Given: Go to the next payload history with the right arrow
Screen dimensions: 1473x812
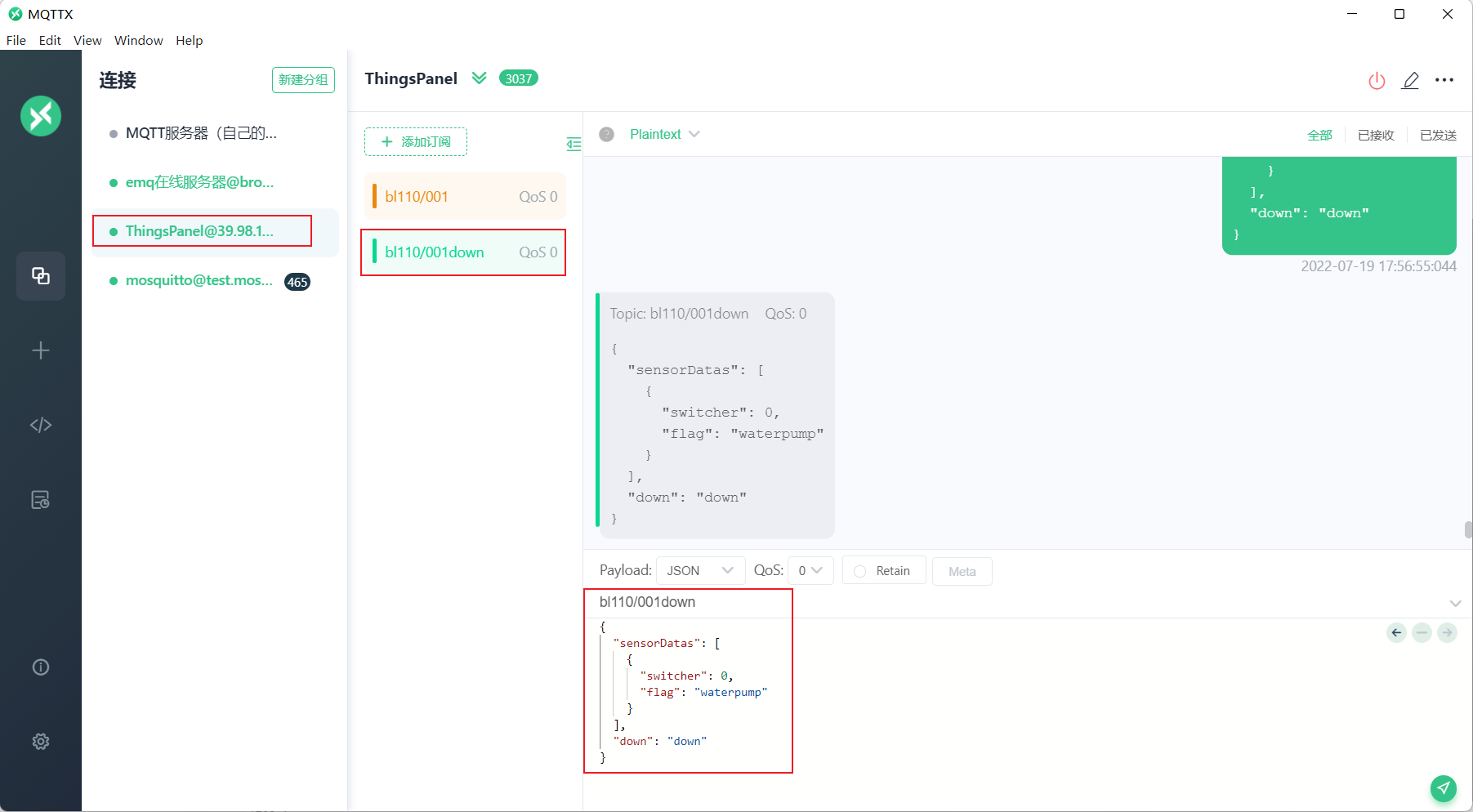Looking at the screenshot, I should pyautogui.click(x=1447, y=632).
